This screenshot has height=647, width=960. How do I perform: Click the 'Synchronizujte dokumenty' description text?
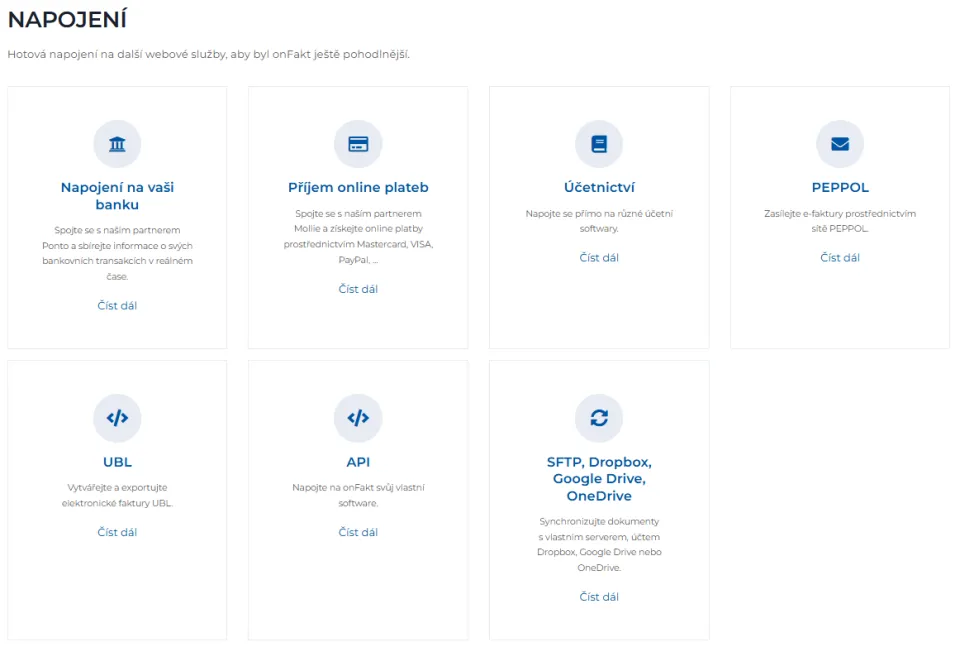coord(599,544)
